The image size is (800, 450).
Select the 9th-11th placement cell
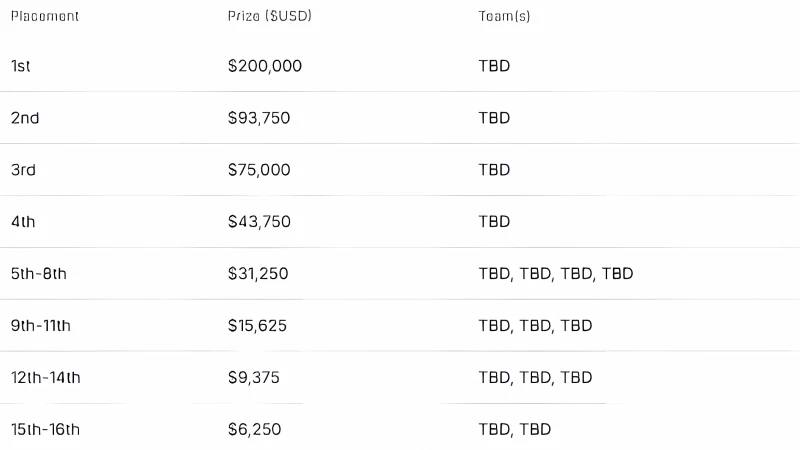tap(41, 326)
